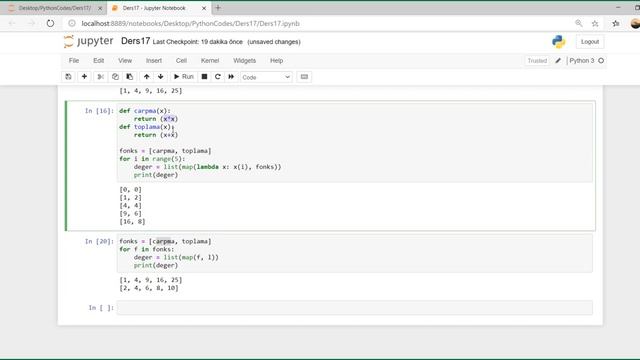Image resolution: width=640 pixels, height=360 pixels.
Task: Rename the notebook by clicking Ders17 title
Action: (x=136, y=41)
